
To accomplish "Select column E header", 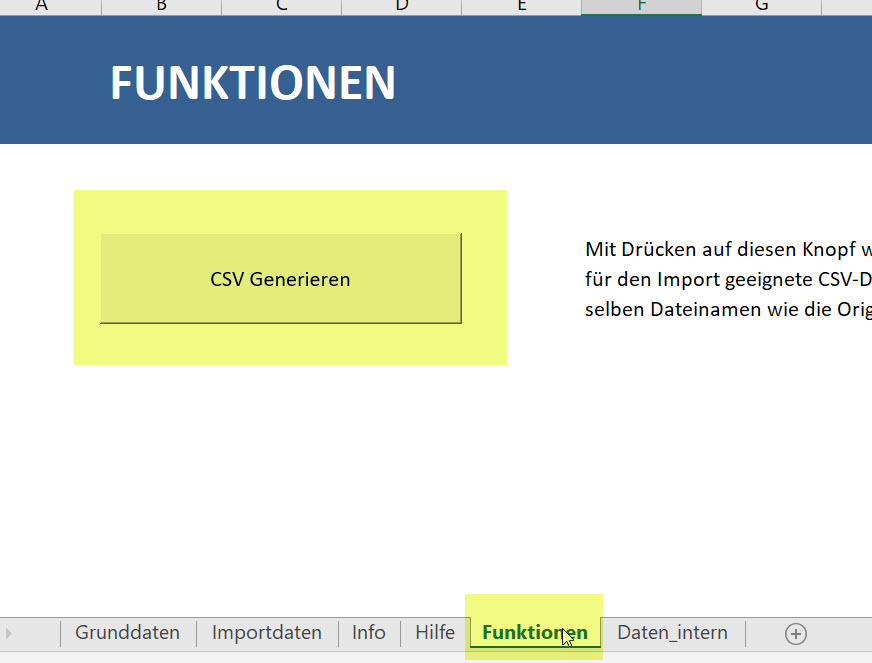I will (522, 7).
